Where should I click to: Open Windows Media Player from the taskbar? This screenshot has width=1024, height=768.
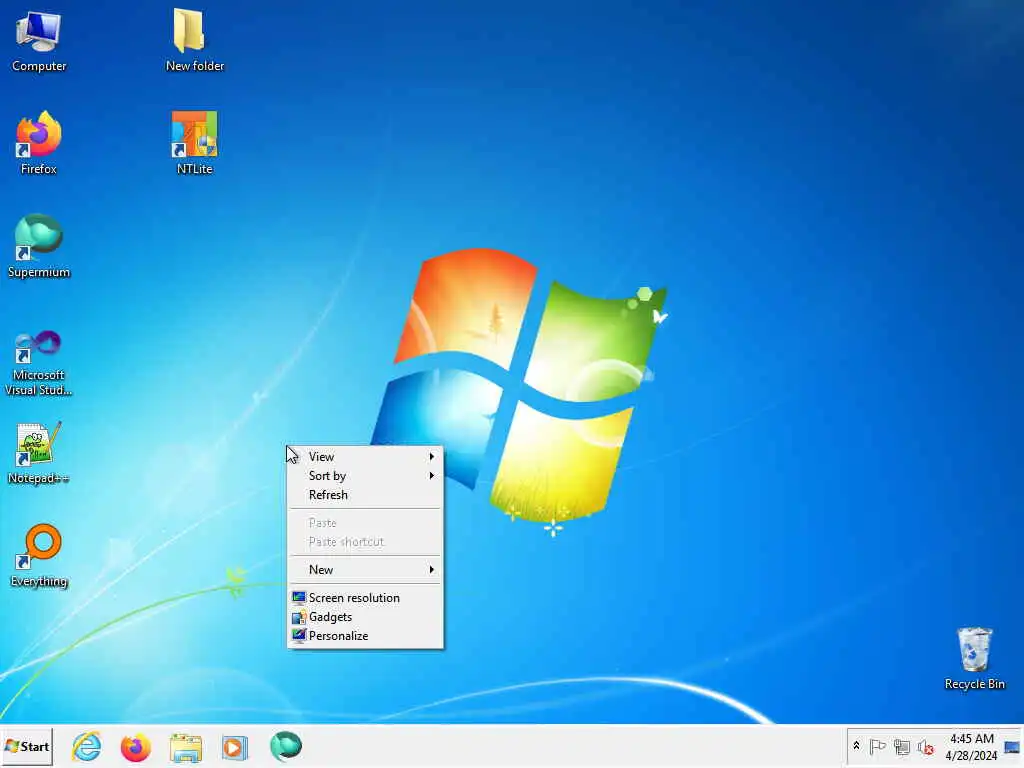(x=235, y=746)
